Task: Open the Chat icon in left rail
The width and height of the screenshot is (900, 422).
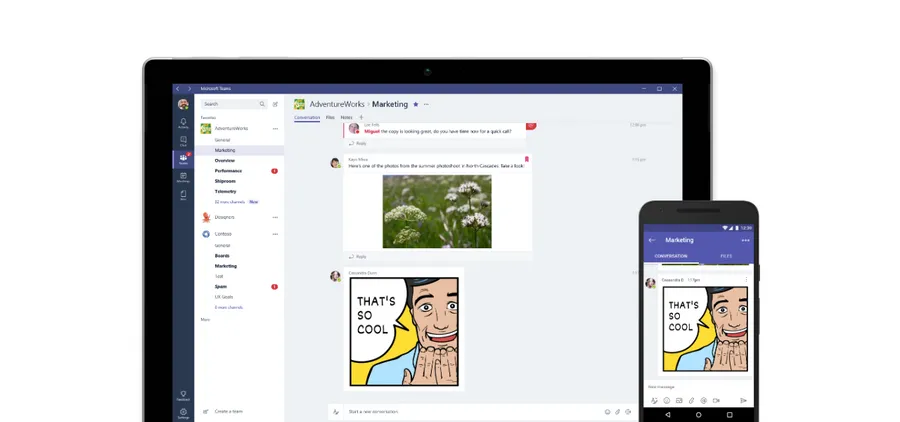Action: tap(183, 141)
